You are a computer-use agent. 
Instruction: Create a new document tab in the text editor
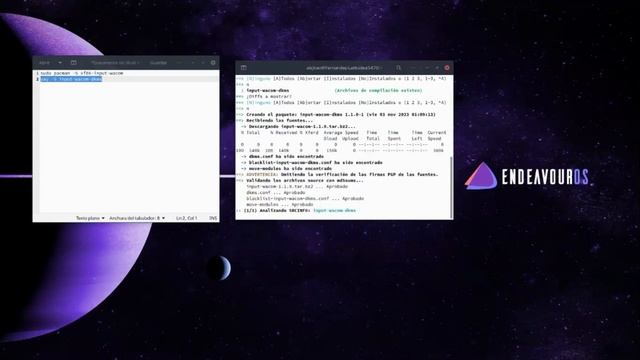point(73,63)
